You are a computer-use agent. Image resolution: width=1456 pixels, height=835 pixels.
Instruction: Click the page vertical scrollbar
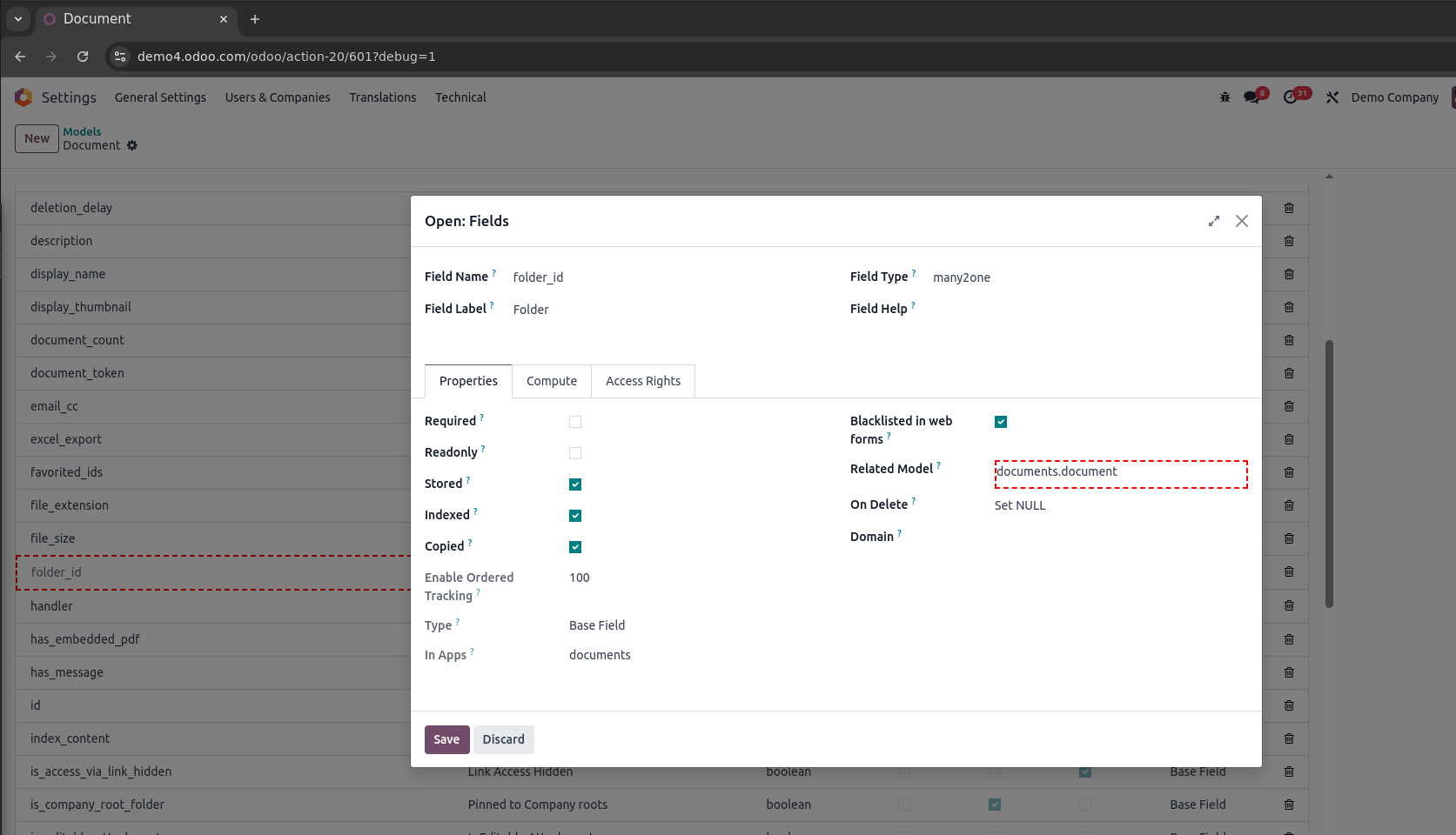(1329, 474)
